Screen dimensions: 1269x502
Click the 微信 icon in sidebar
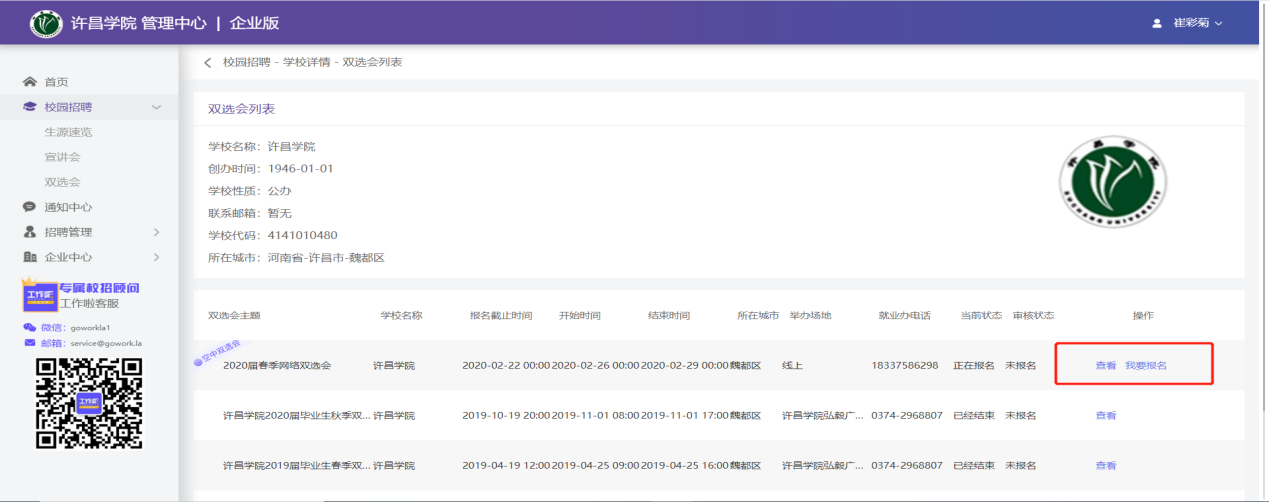29,327
